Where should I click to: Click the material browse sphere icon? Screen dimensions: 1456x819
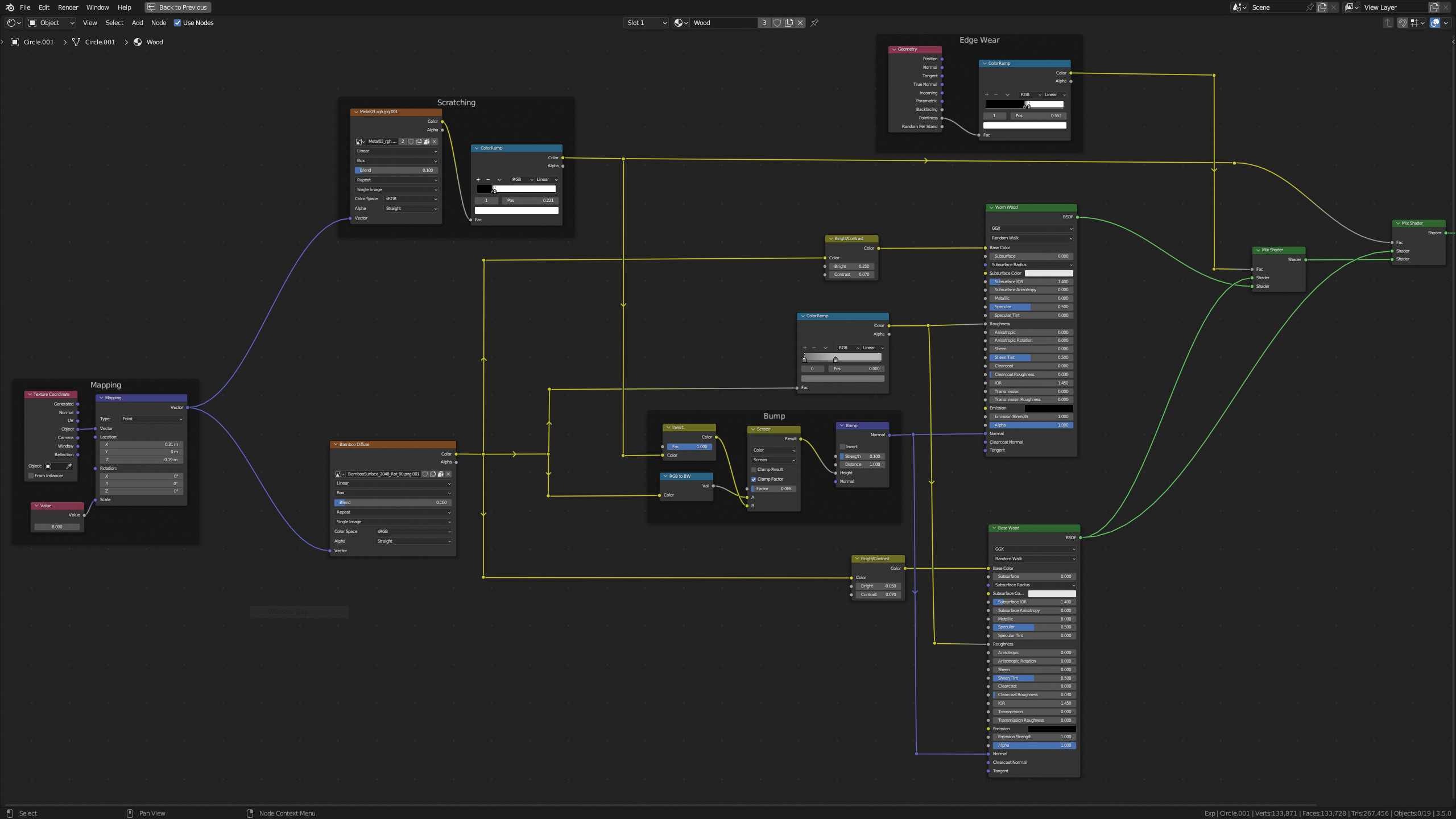tap(681, 23)
